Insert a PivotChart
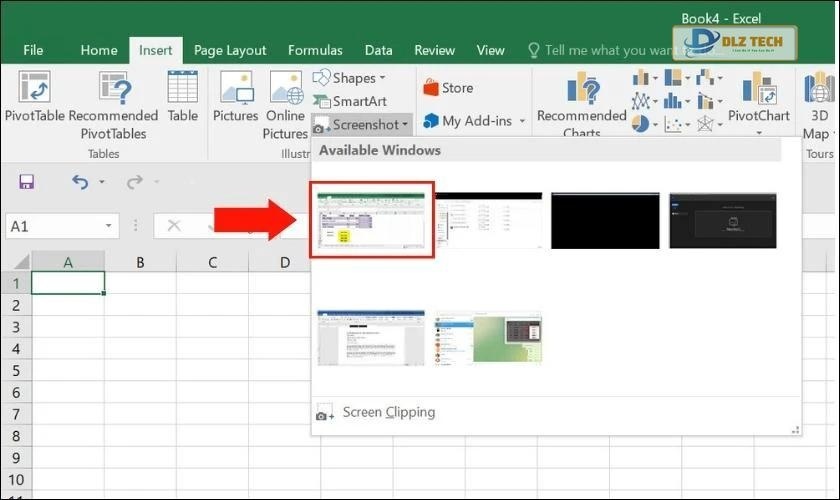Viewport: 840px width, 500px height. 759,96
